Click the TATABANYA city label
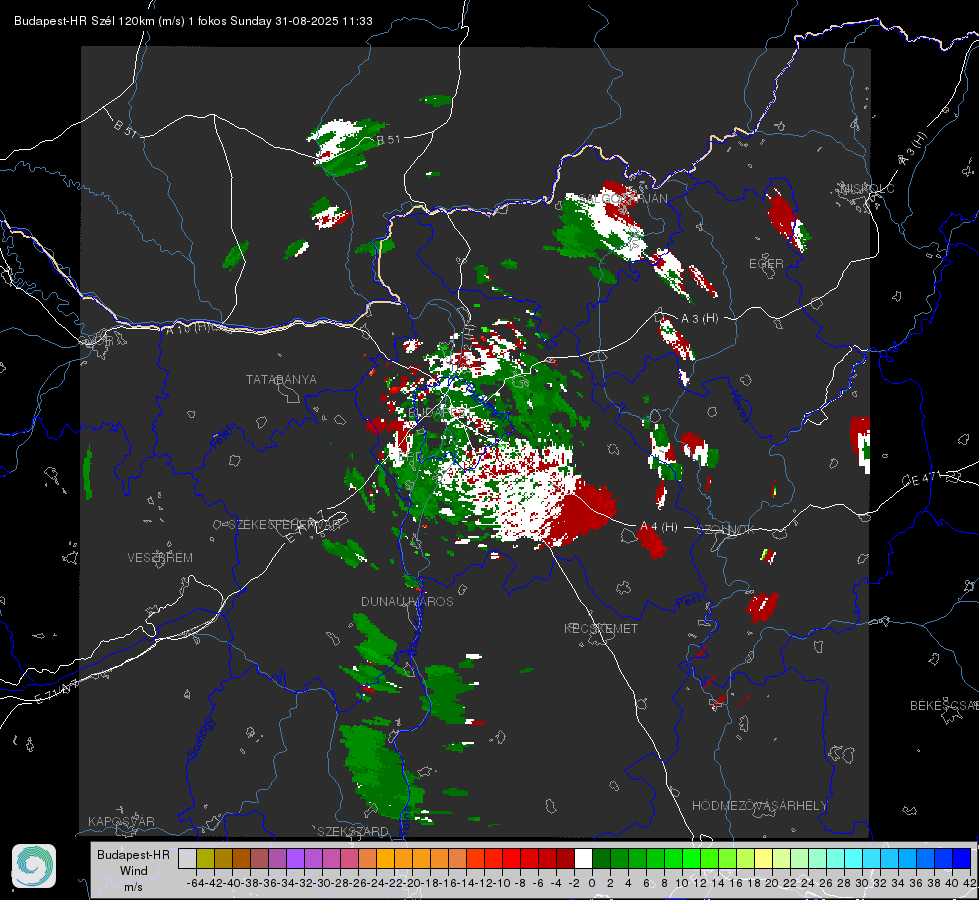This screenshot has height=900, width=979. point(281,380)
